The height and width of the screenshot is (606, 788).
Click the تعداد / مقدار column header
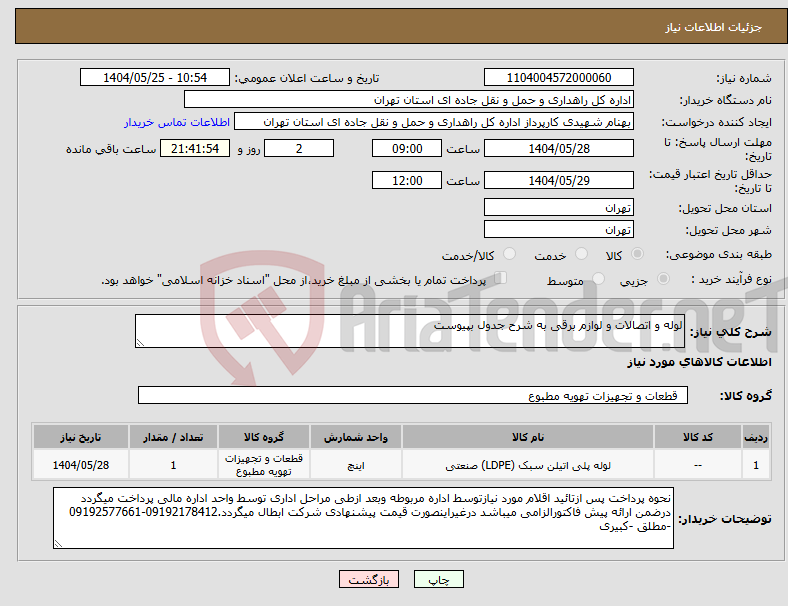(x=173, y=437)
